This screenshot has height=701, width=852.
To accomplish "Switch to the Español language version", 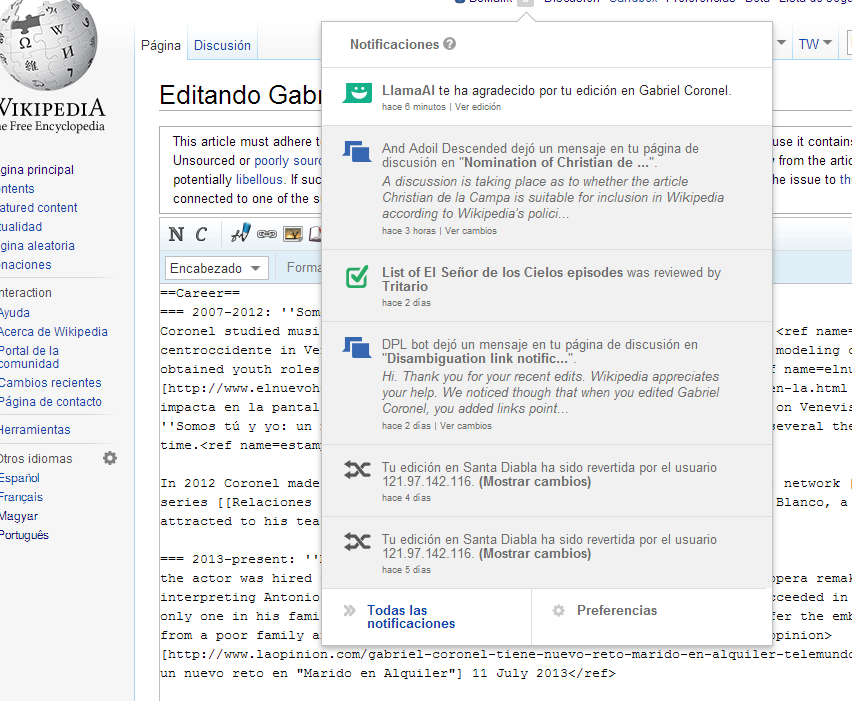I will coord(20,478).
